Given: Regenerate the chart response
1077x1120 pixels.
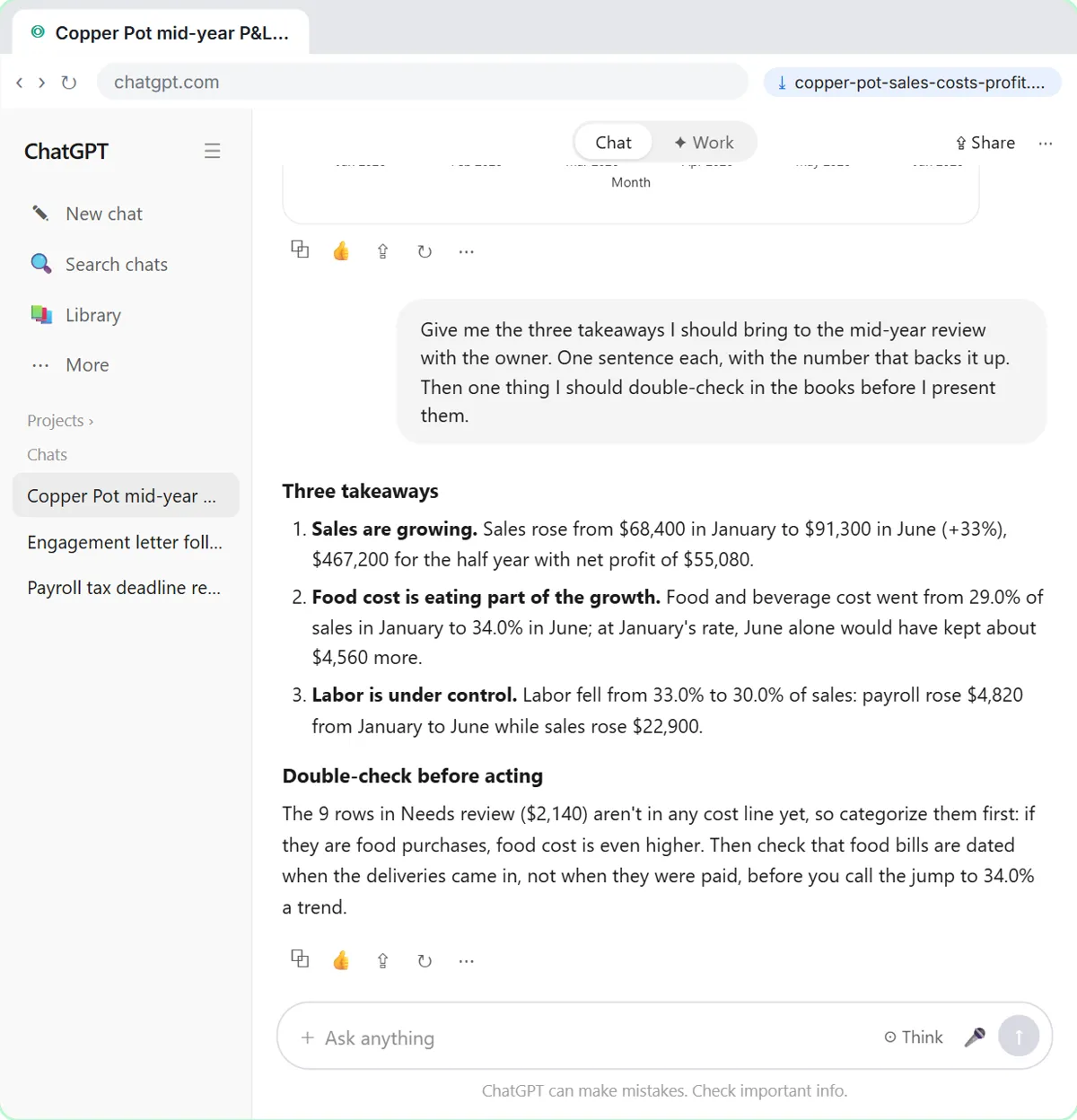Looking at the screenshot, I should (x=425, y=251).
